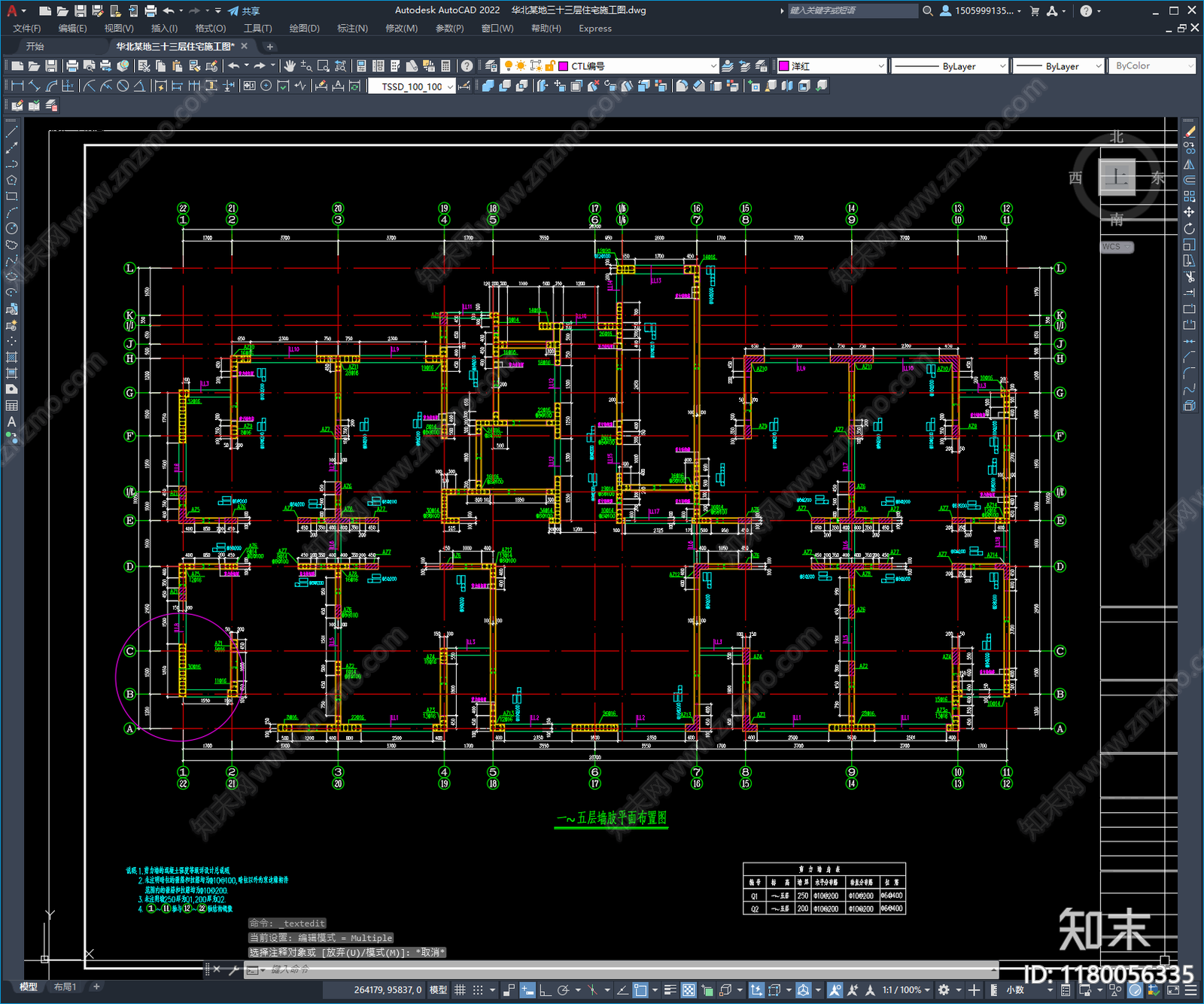Toggle Object Snap in status bar
1204x1004 pixels.
point(640,990)
